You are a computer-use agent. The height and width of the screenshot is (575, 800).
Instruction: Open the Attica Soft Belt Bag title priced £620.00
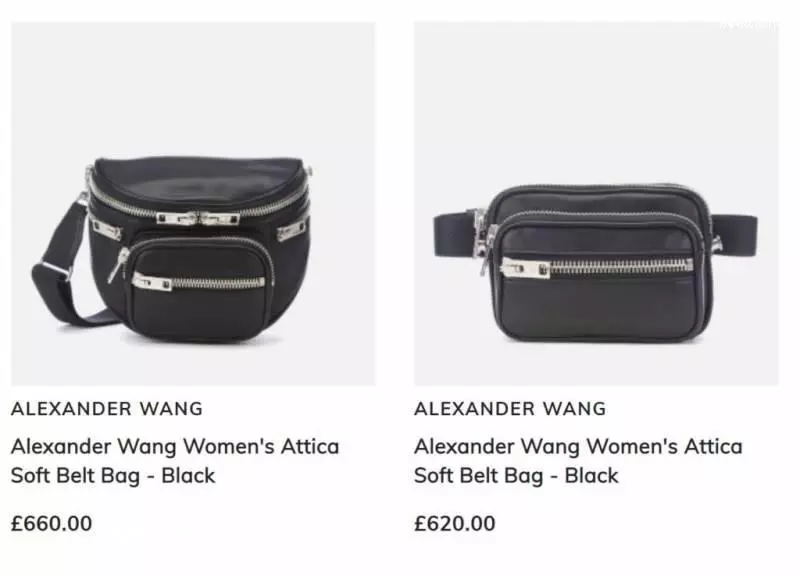tap(578, 461)
